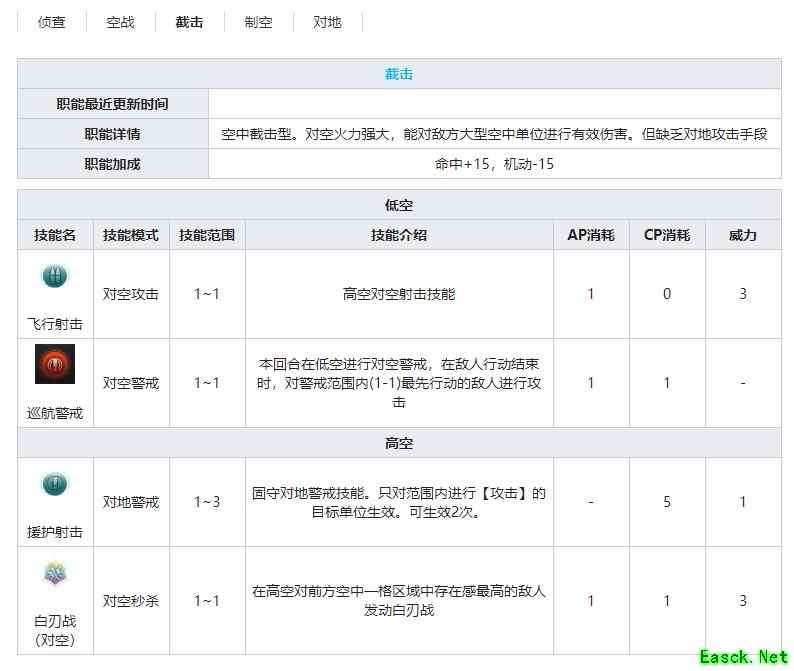Select the 截击 tab

pos(190,22)
